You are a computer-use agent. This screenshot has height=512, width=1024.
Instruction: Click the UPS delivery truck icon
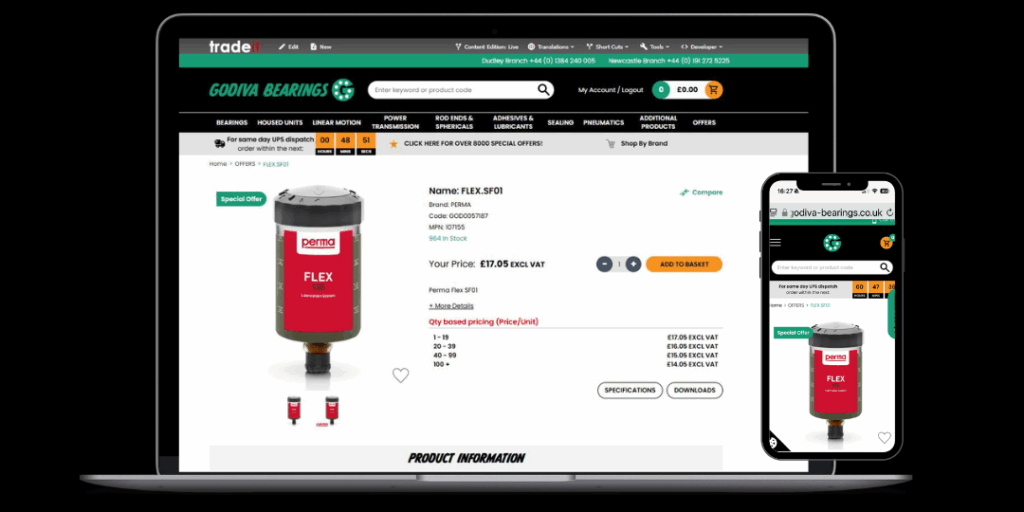click(219, 143)
